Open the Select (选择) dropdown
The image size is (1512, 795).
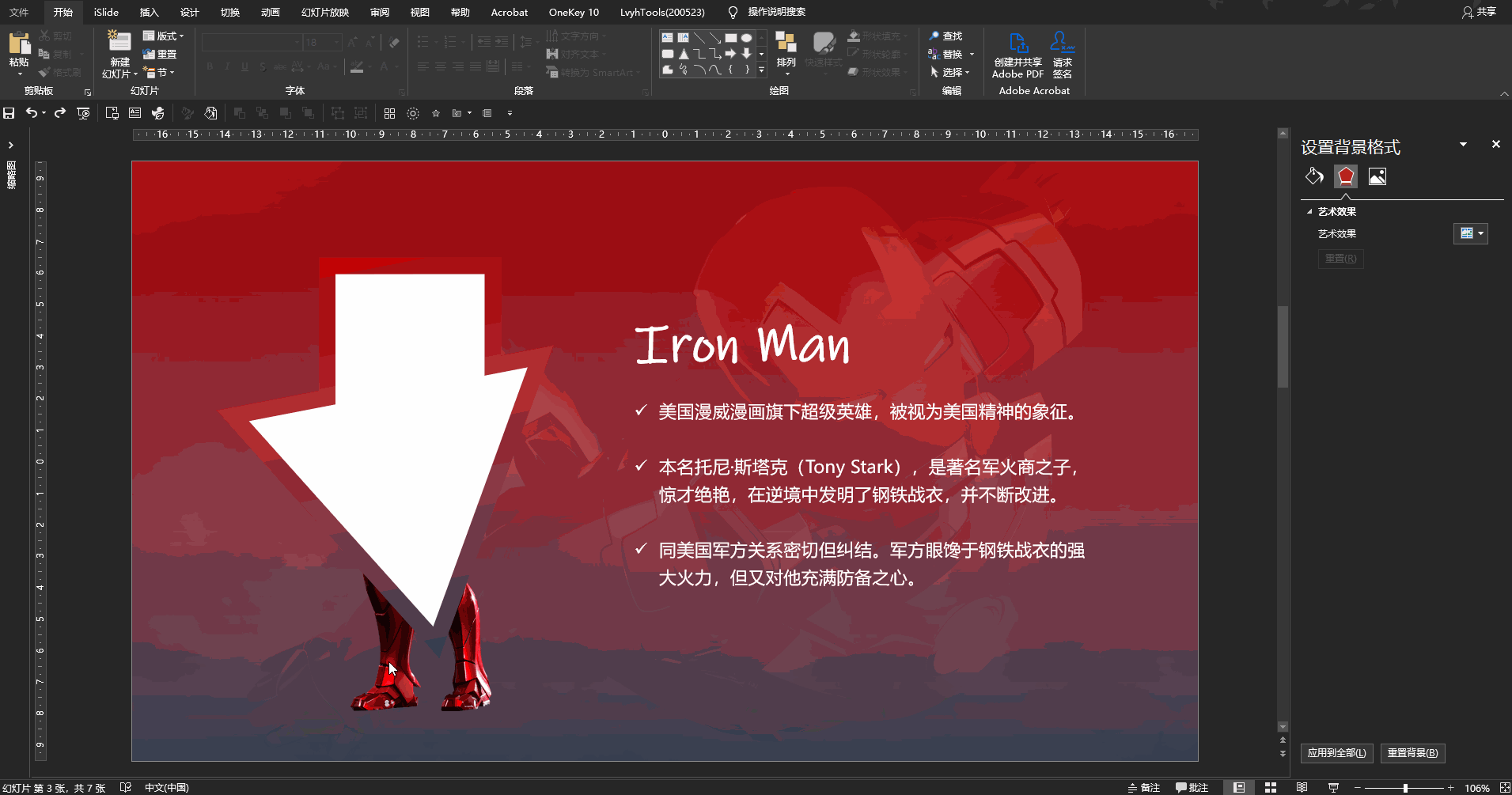pos(949,72)
